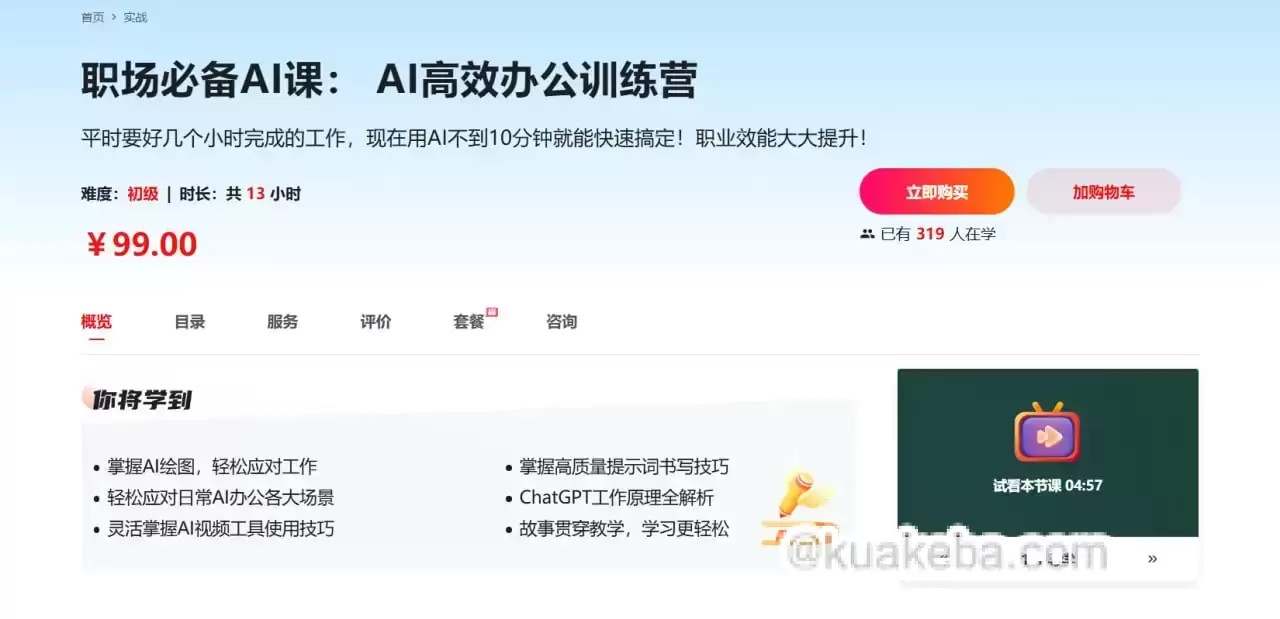Select the 服务 tab
This screenshot has width=1280, height=619.
pyautogui.click(x=283, y=322)
